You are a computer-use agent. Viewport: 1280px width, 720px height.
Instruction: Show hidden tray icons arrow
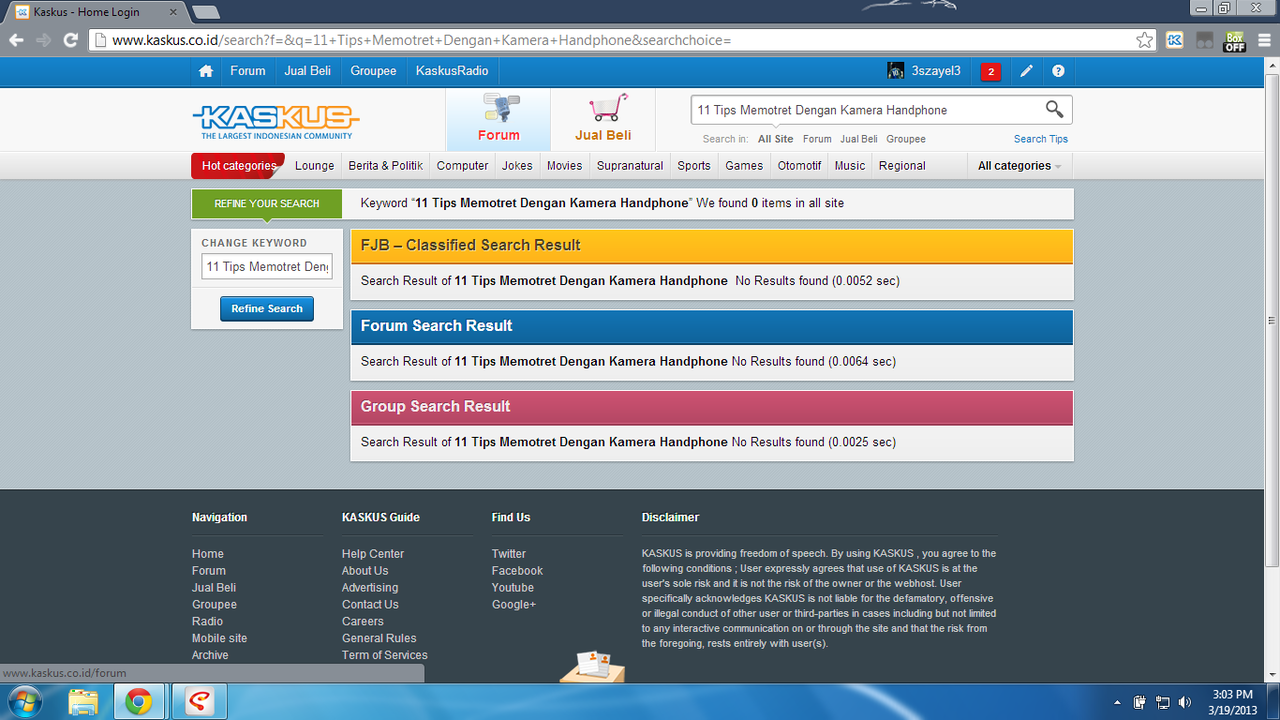1117,702
